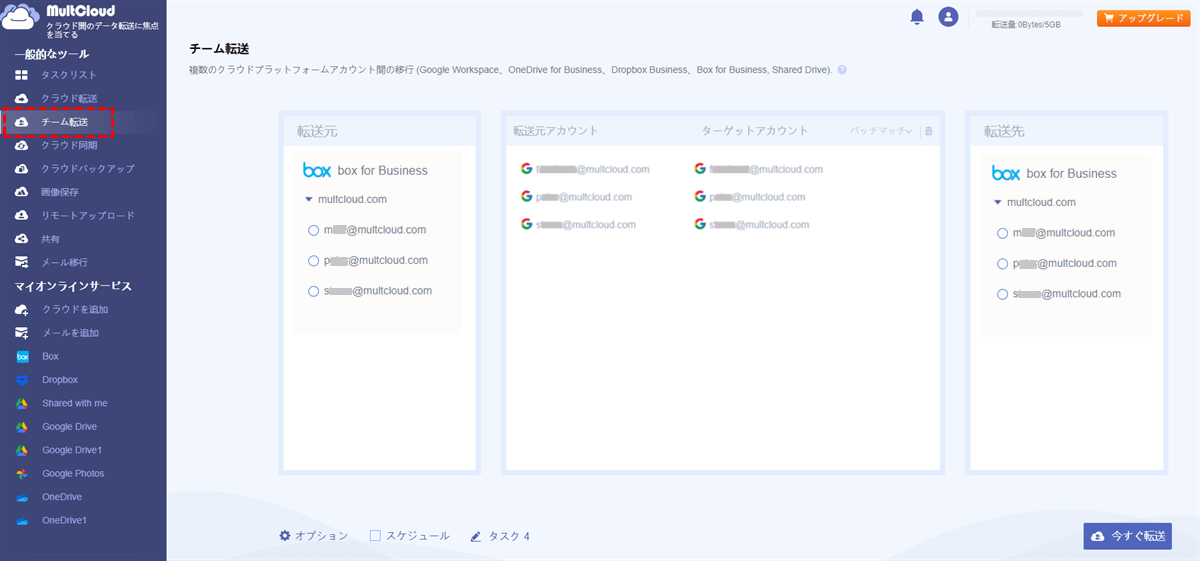Click the 一般的なツール section heading
Viewport: 1200px width, 561px height.
(51, 54)
